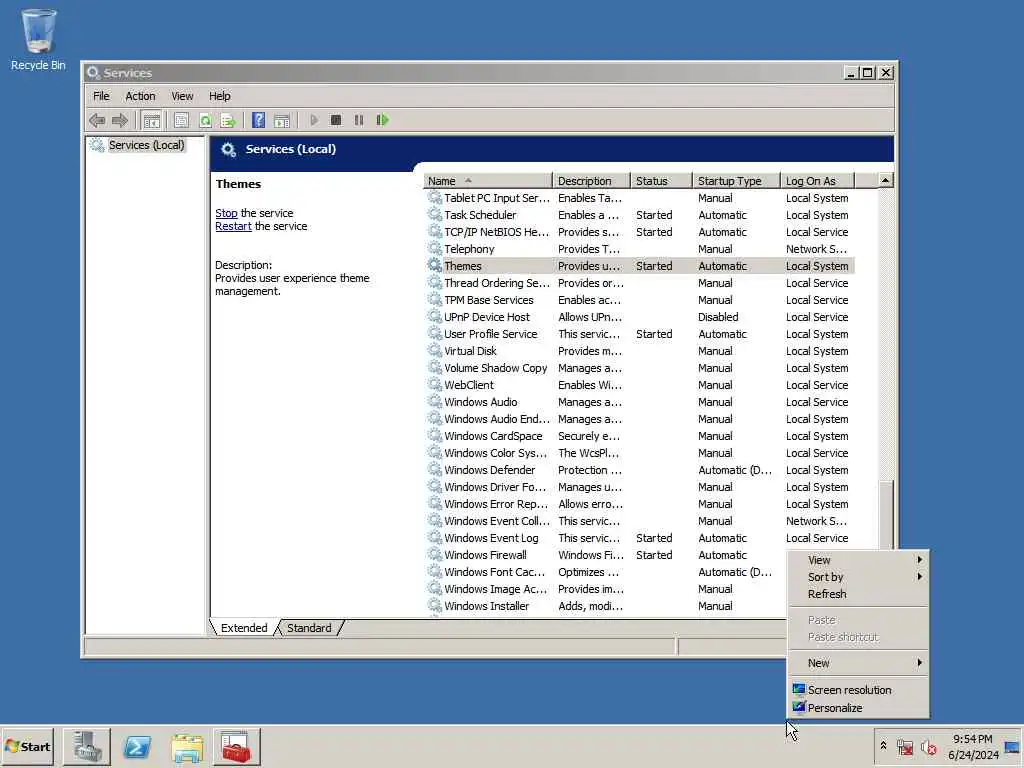
Task: Open the Action menu
Action: click(140, 96)
